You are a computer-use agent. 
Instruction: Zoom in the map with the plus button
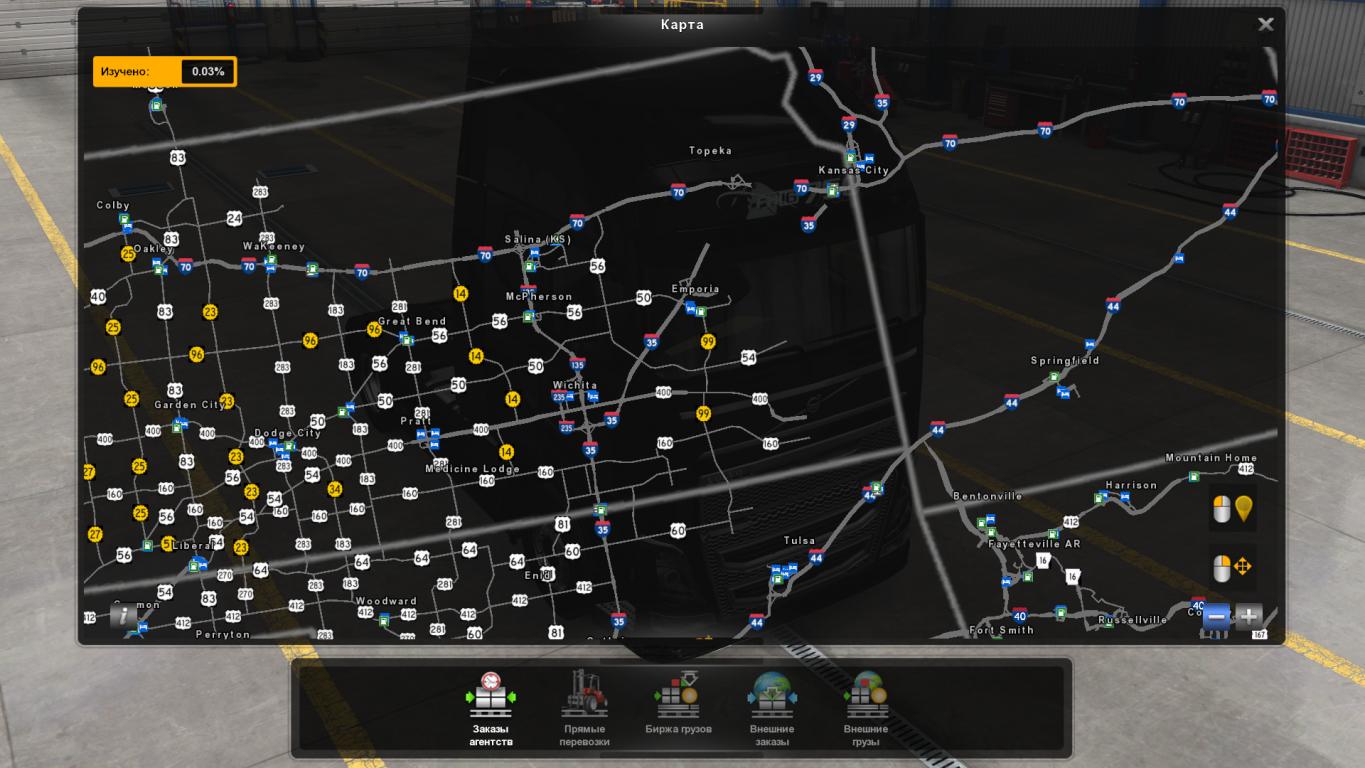pyautogui.click(x=1249, y=616)
